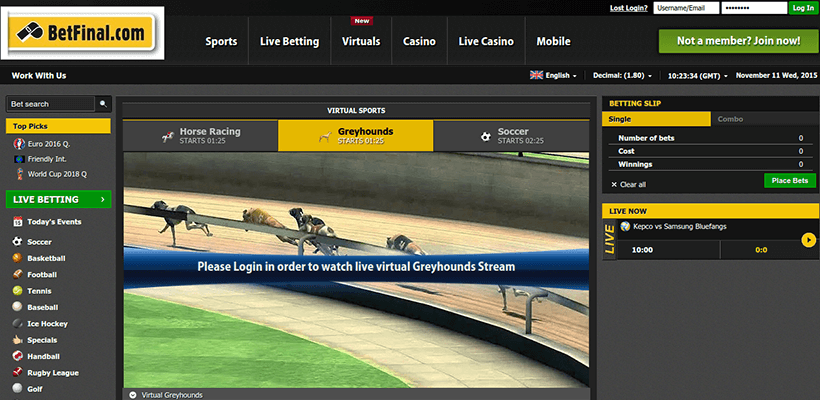Open the Decimal (1.80) odds format dropdown
The height and width of the screenshot is (400, 820).
click(622, 76)
